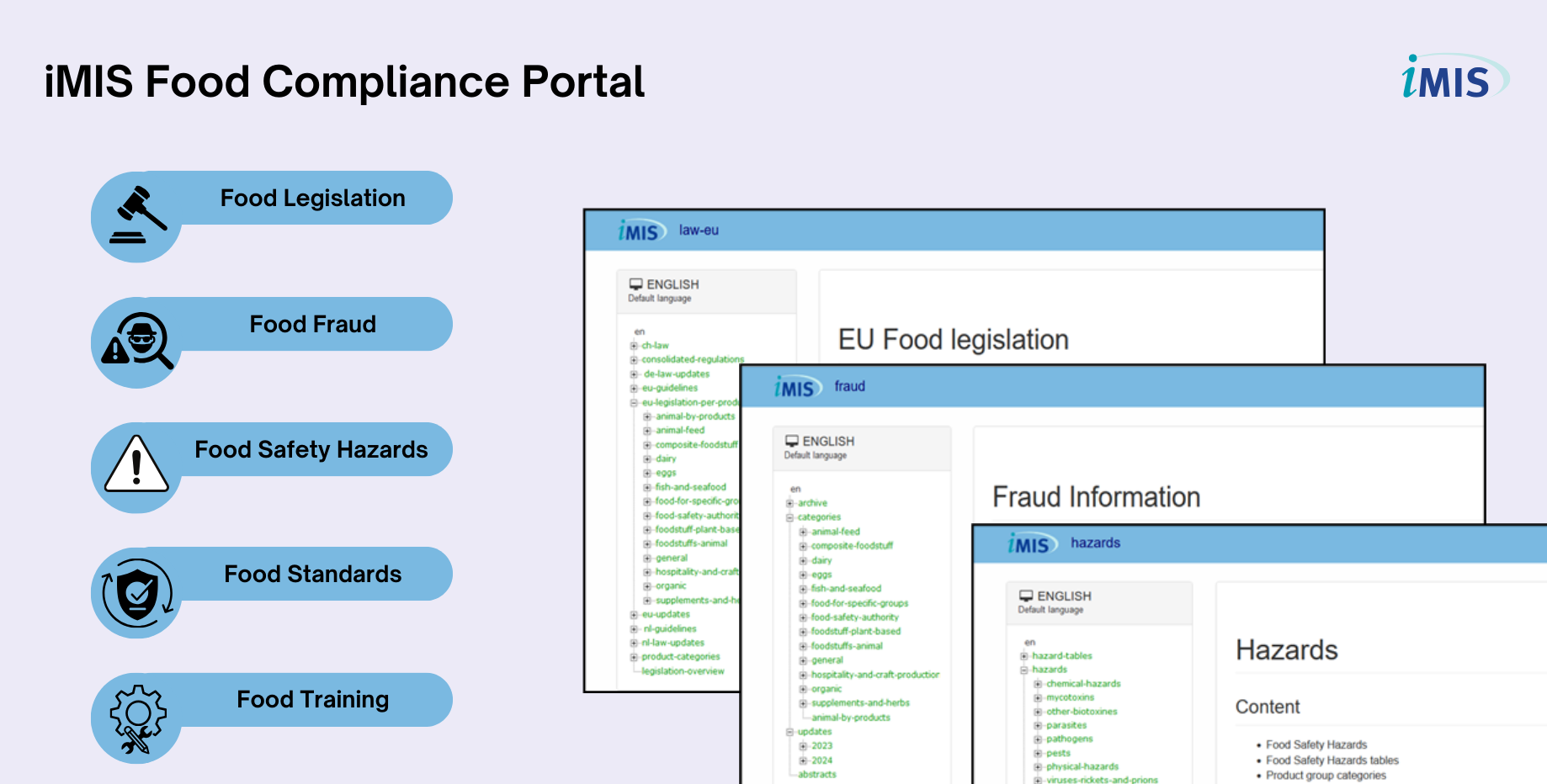Expand archive node in fraud tree
Image resolution: width=1547 pixels, height=784 pixels.
(x=790, y=503)
